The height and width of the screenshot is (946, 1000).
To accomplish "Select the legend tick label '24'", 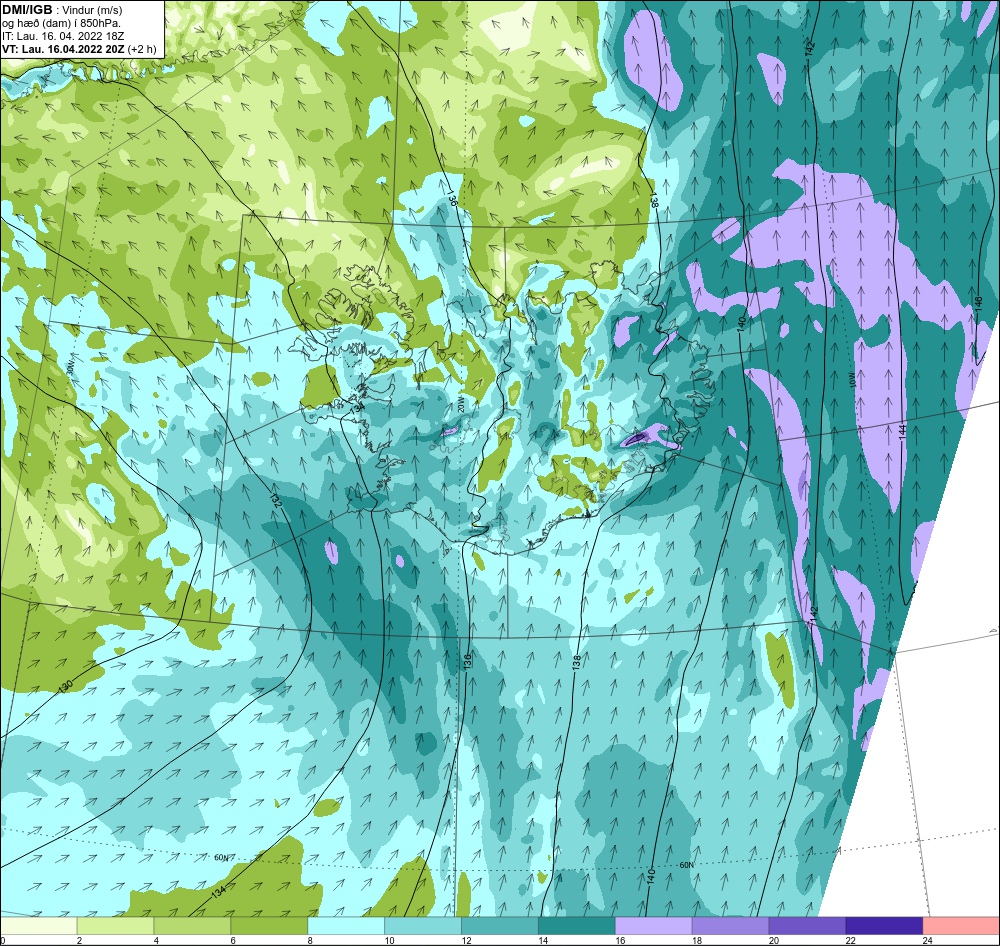I will (926, 940).
